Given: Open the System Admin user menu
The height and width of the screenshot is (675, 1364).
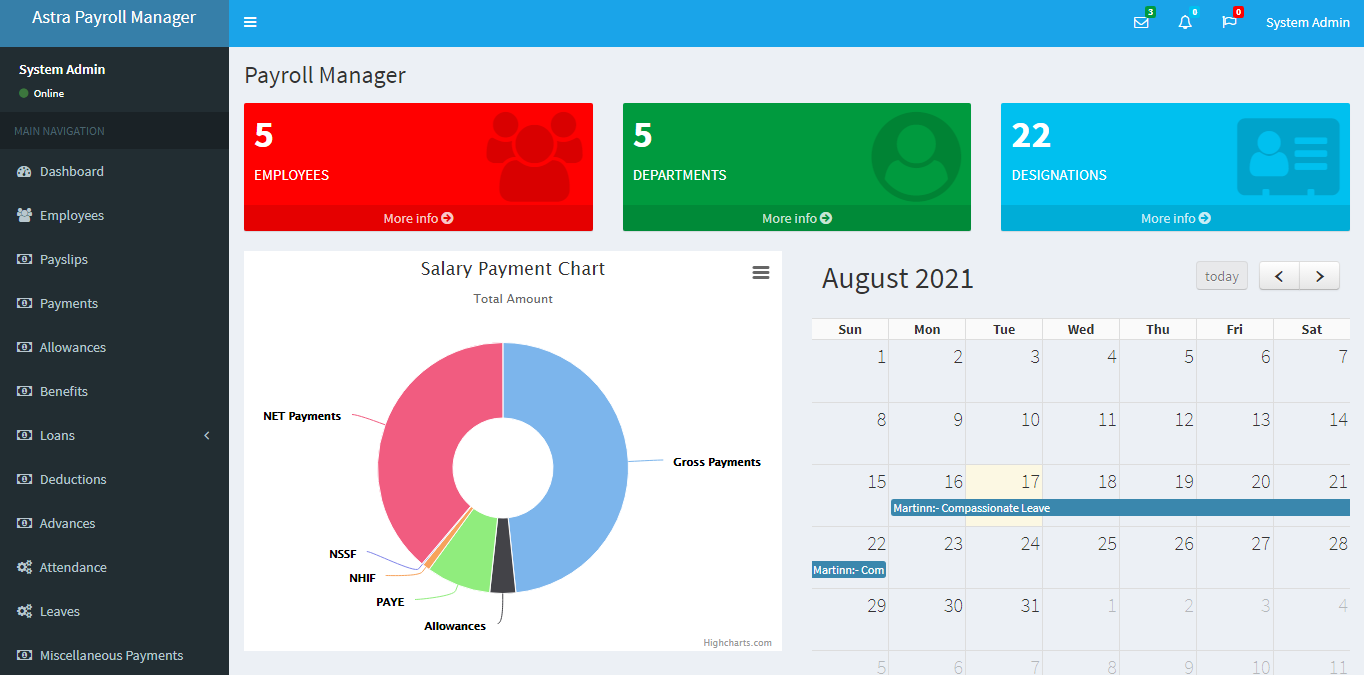Looking at the screenshot, I should pyautogui.click(x=1307, y=23).
